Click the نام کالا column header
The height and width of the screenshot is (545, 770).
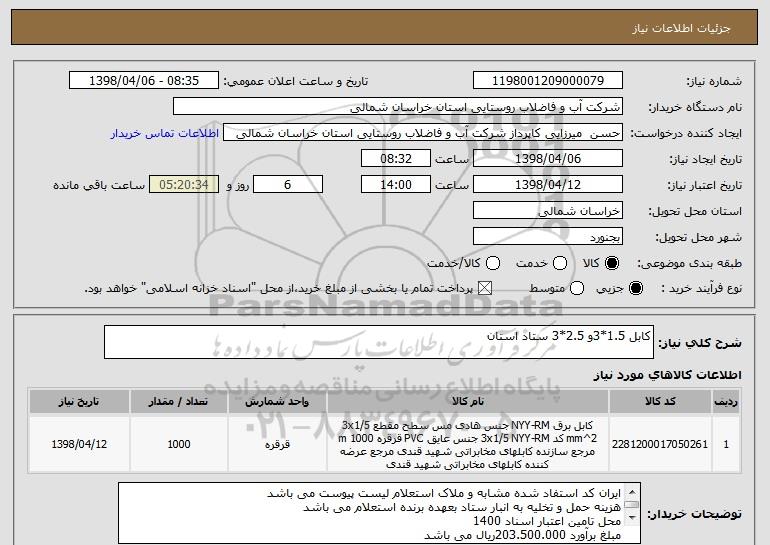pos(468,402)
